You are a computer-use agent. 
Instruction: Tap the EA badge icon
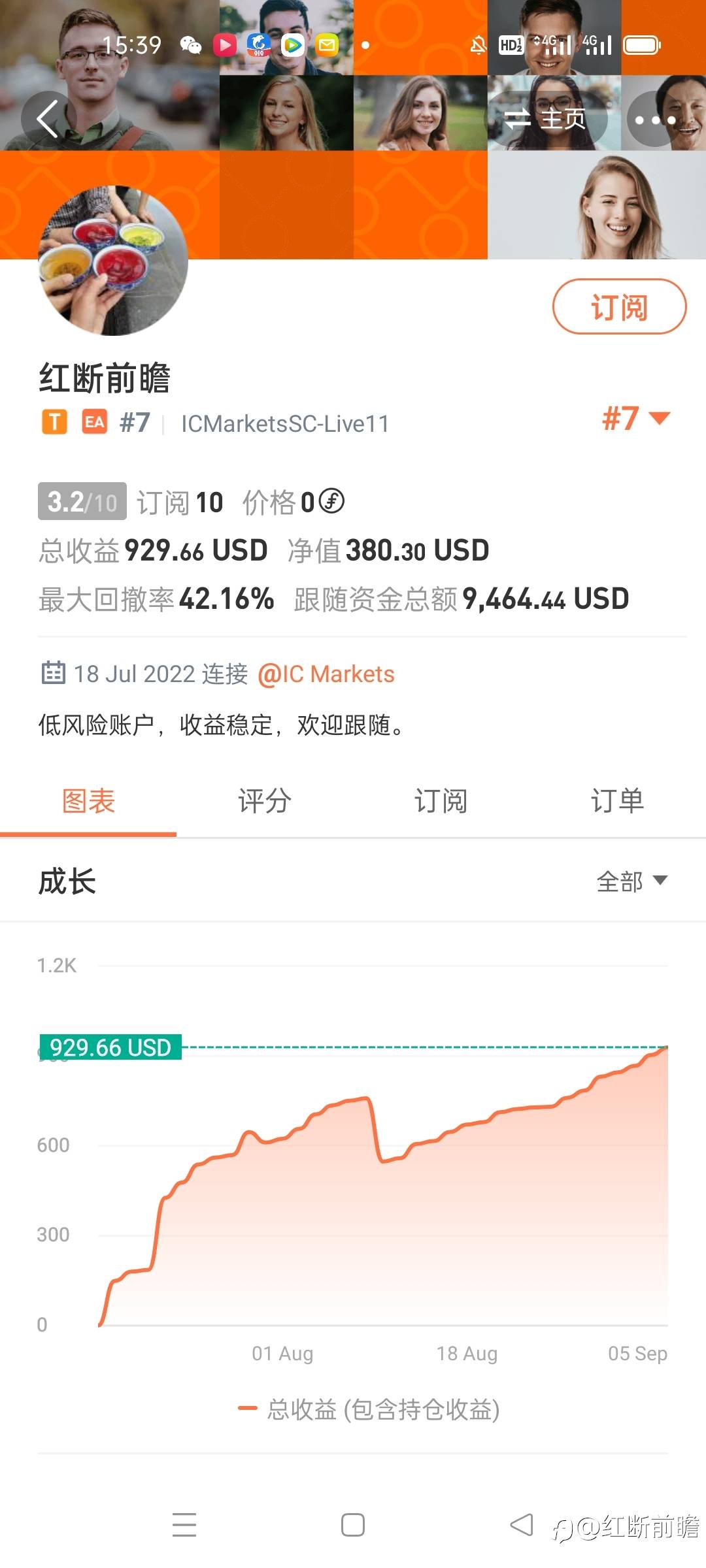pyautogui.click(x=95, y=423)
